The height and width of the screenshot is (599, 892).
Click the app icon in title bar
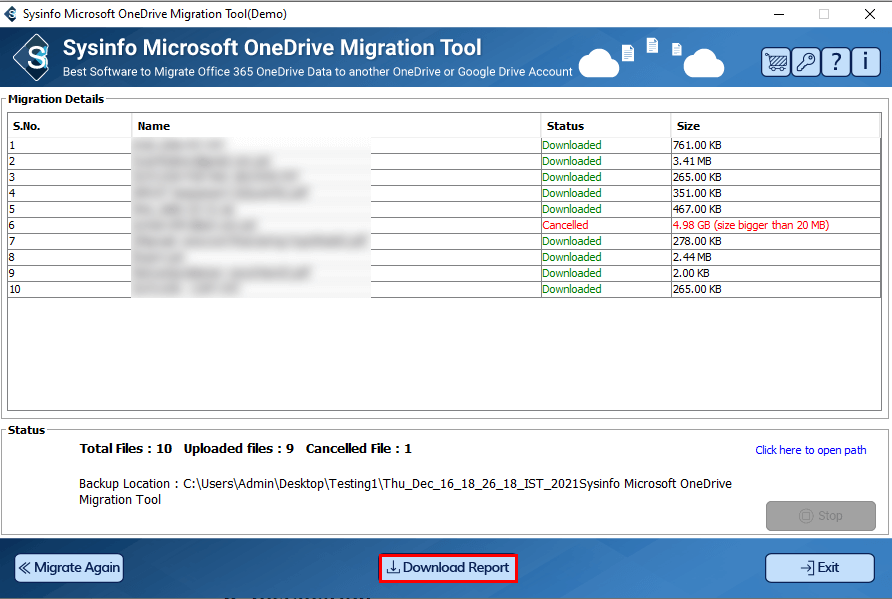[12, 14]
